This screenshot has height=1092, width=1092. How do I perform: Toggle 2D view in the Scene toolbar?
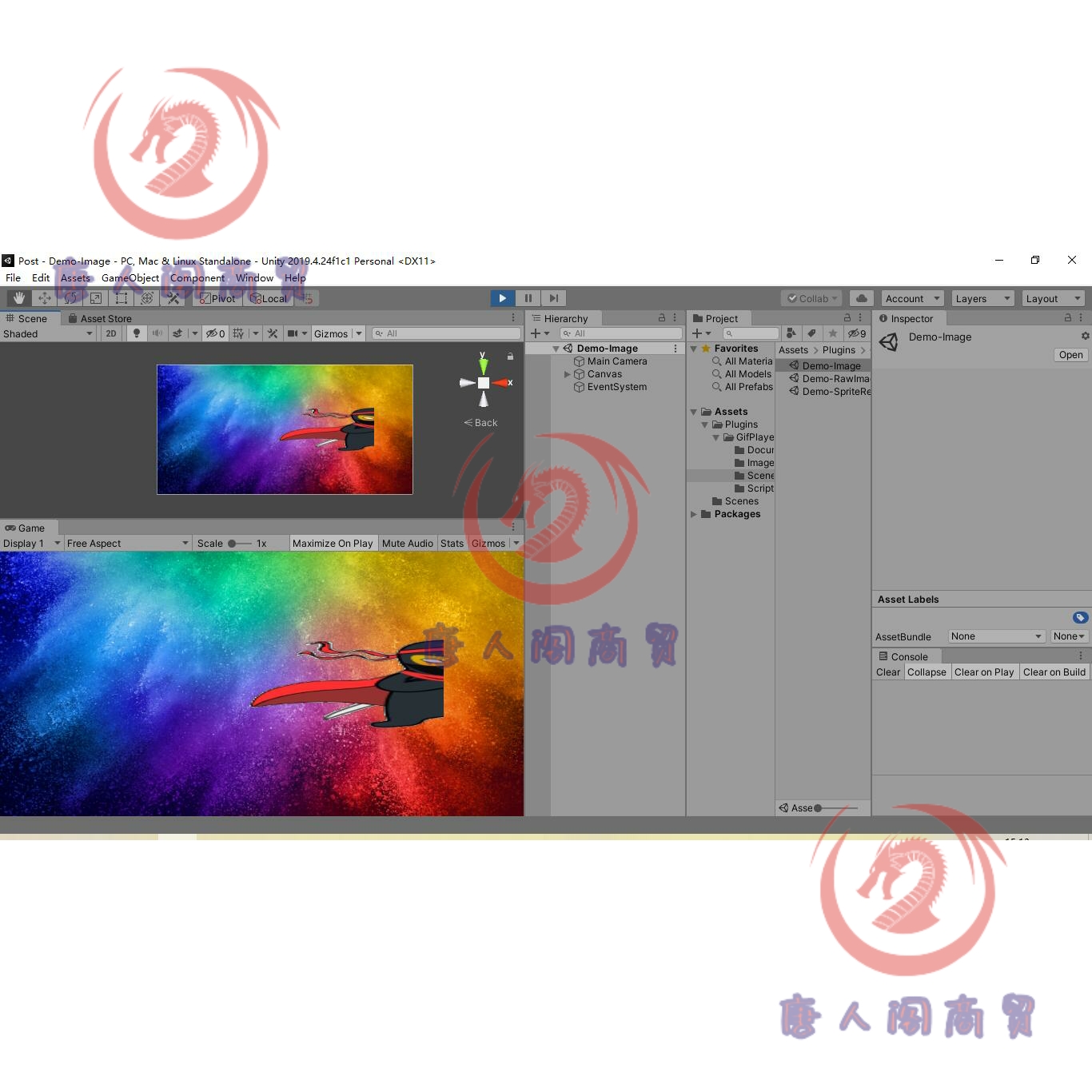tap(110, 333)
